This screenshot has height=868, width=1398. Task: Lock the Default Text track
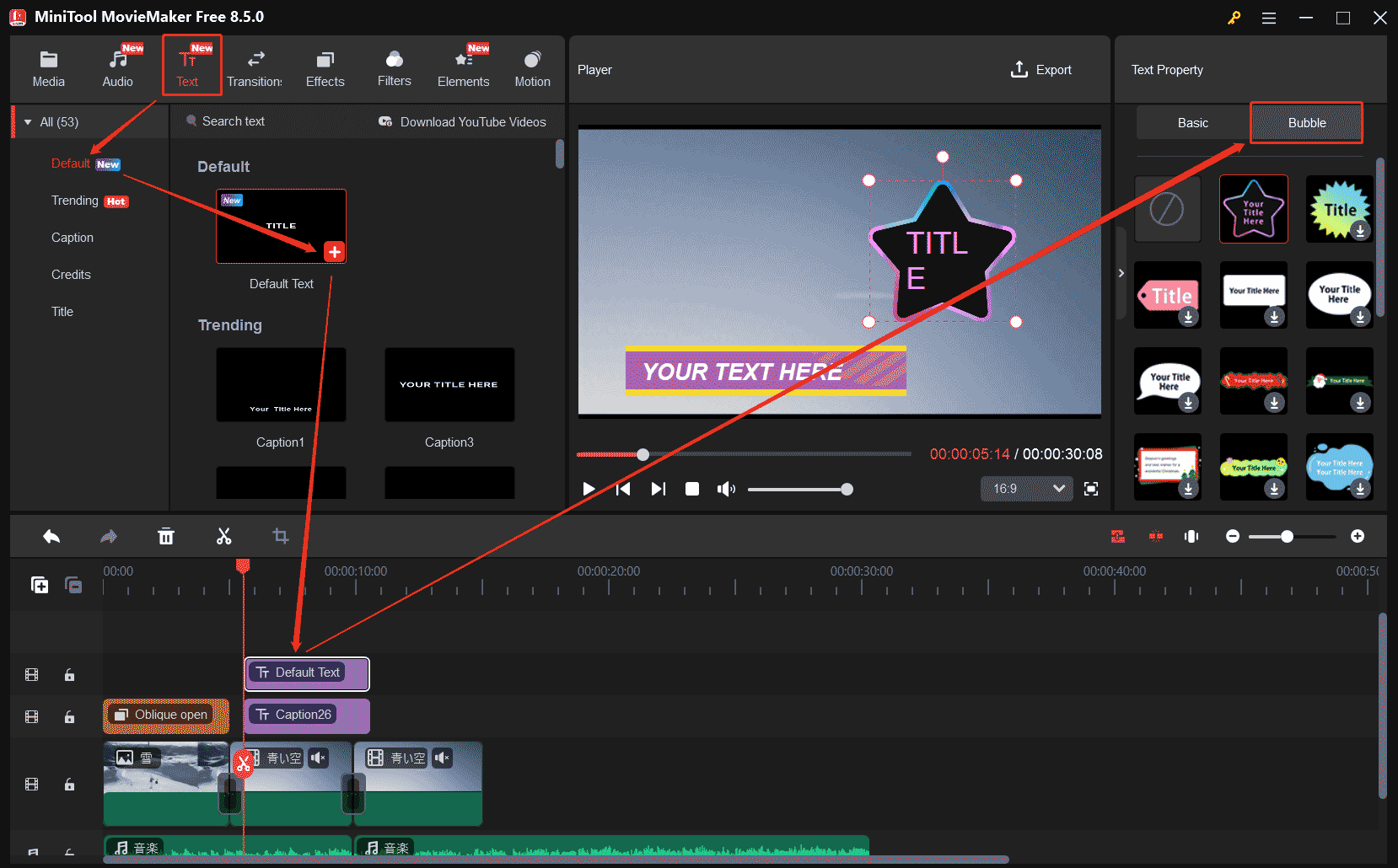69,674
